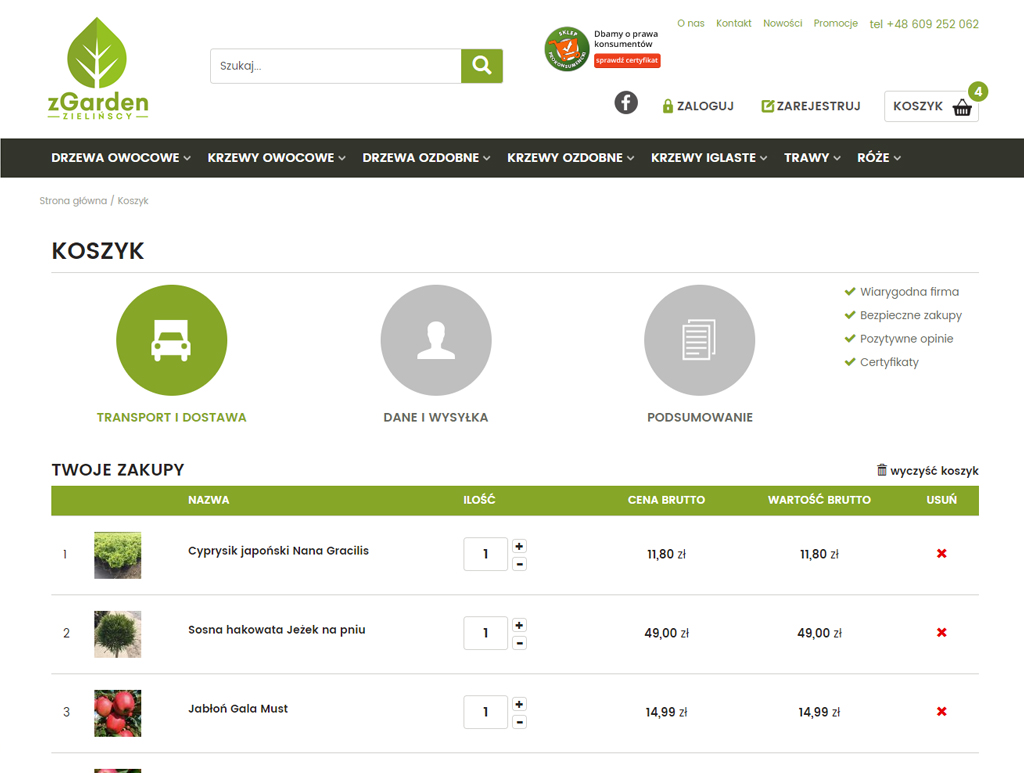Remove Cyprysik japoński Nana Gracilis with red X

(941, 554)
